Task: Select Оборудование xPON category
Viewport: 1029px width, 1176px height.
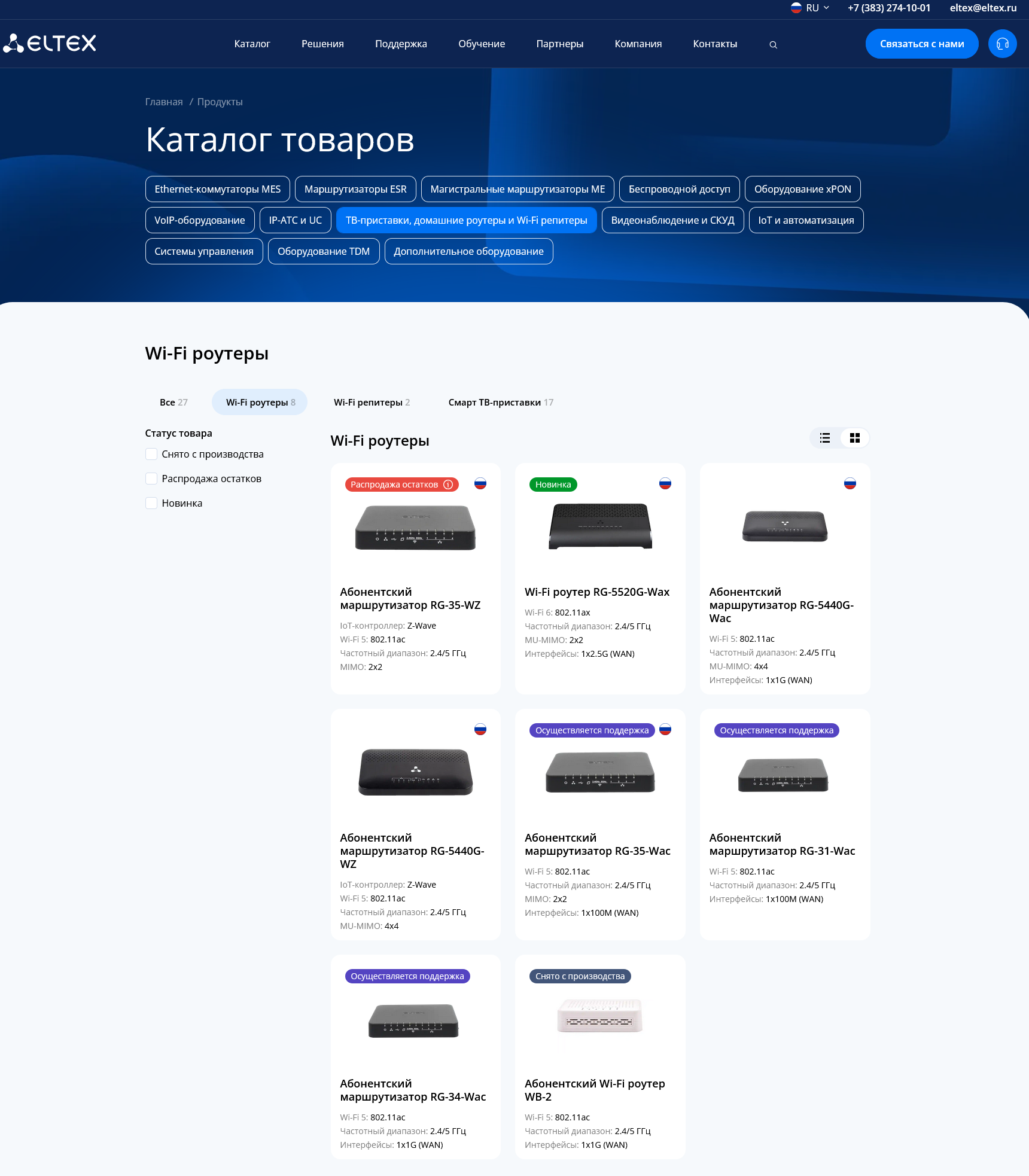Action: point(803,189)
